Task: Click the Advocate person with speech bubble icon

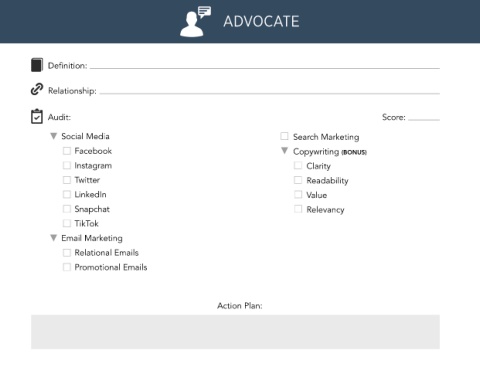Action: coord(195,21)
